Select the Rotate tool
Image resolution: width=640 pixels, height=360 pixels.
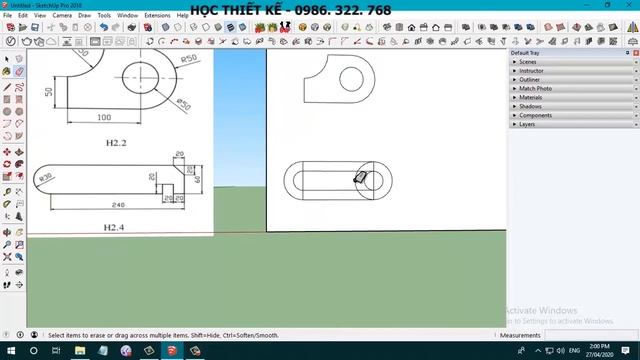(7, 164)
